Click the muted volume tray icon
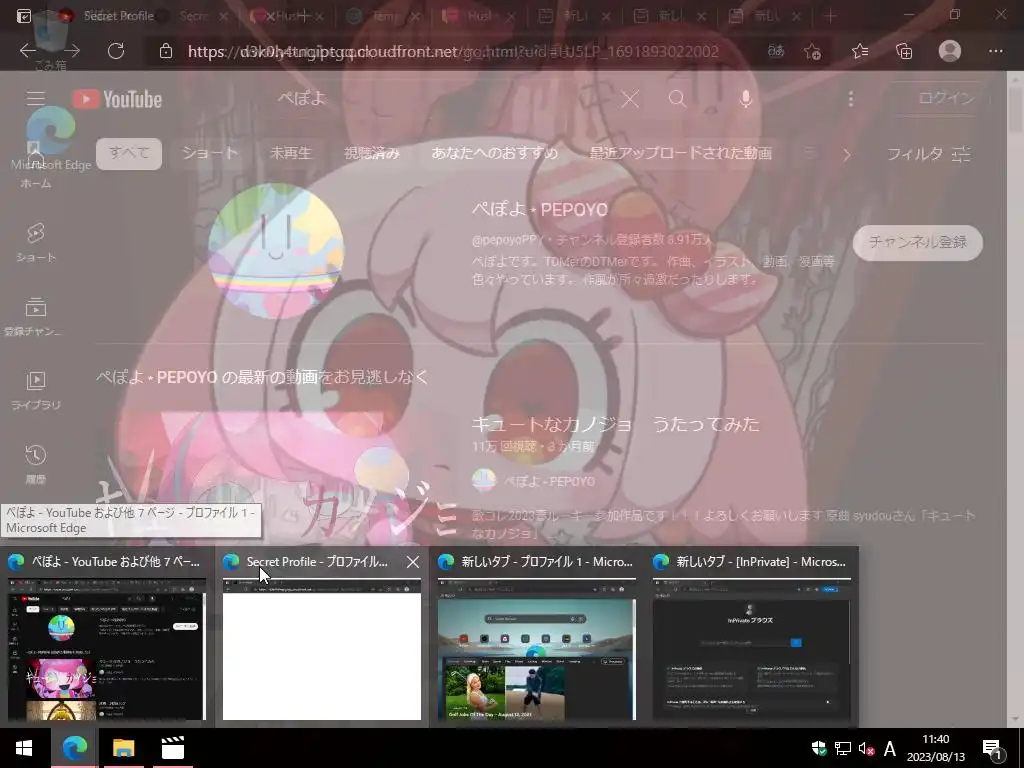 [866, 748]
